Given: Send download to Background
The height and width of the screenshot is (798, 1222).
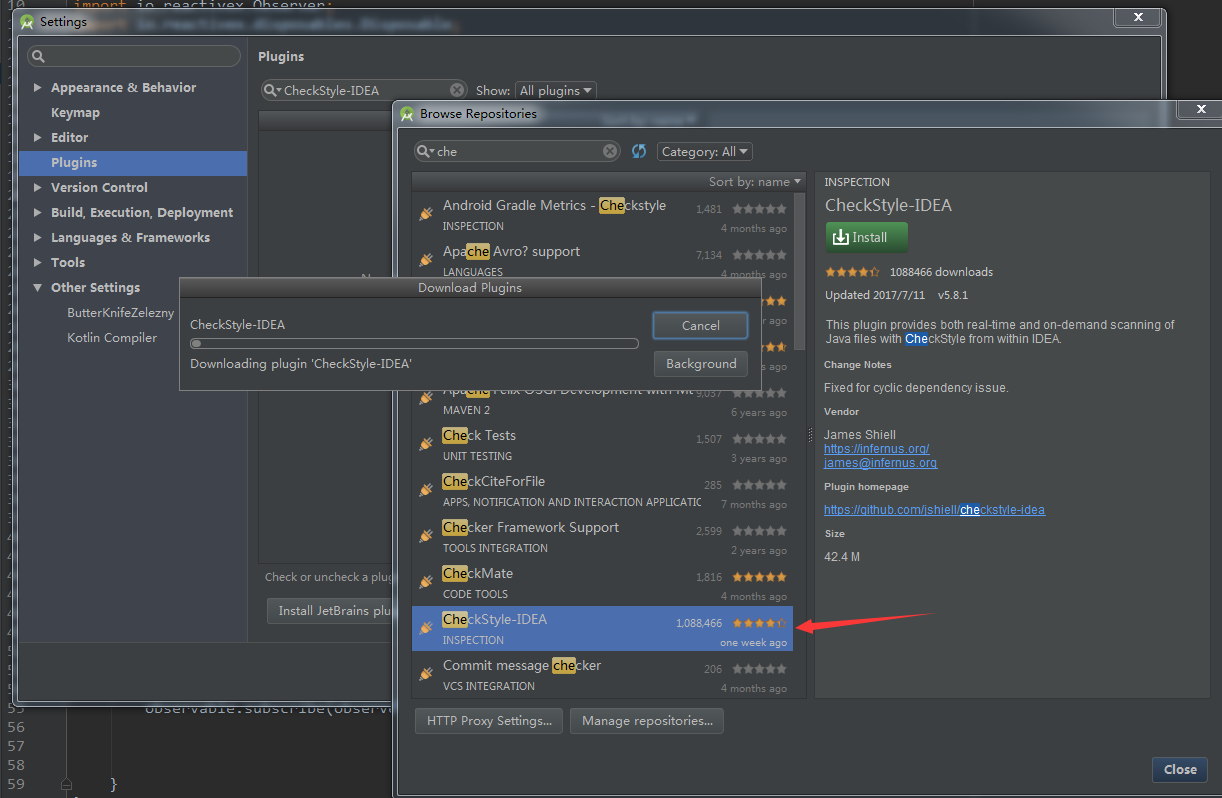Looking at the screenshot, I should (x=700, y=364).
